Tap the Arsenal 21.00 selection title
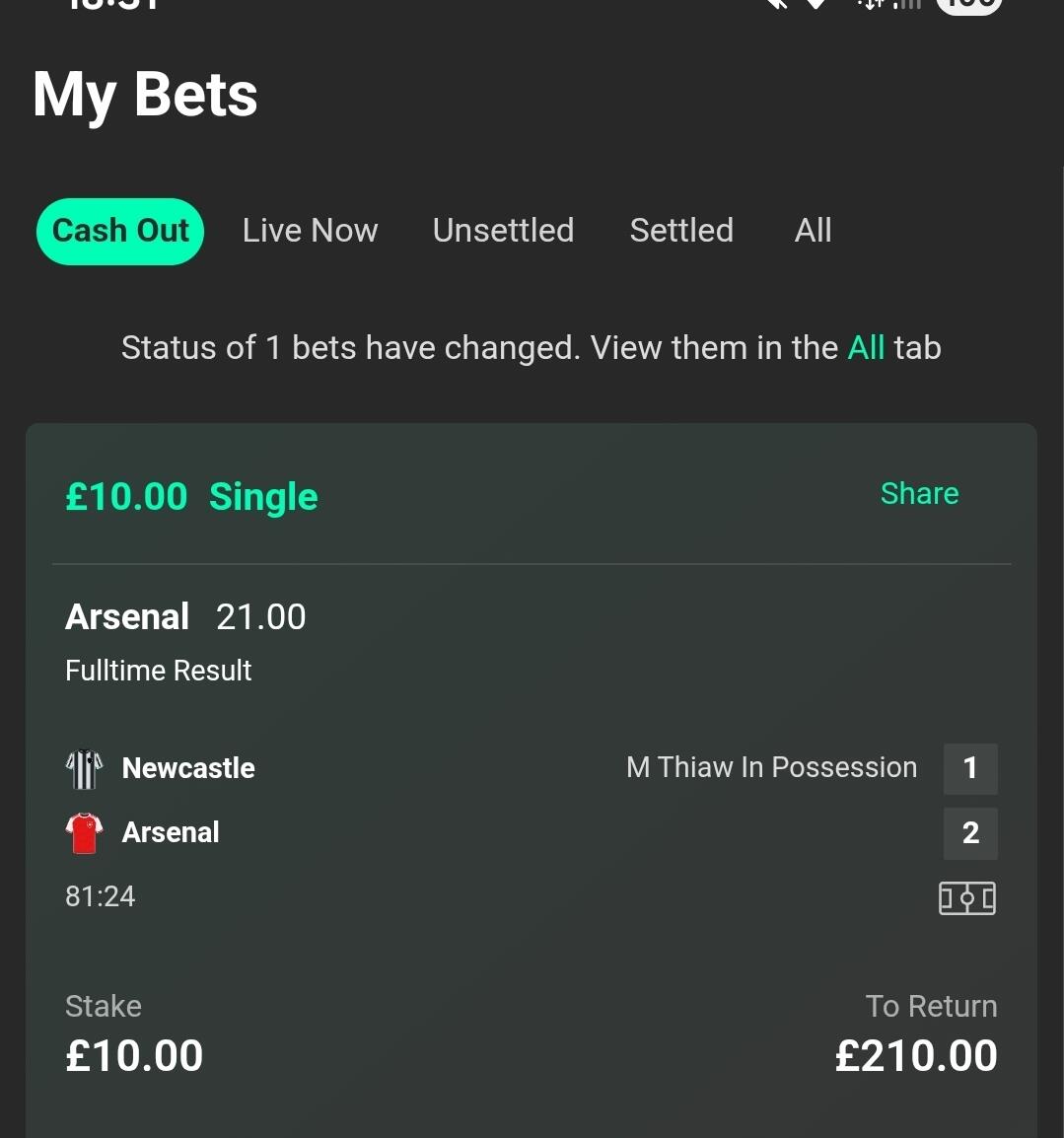This screenshot has width=1064, height=1138. [185, 617]
